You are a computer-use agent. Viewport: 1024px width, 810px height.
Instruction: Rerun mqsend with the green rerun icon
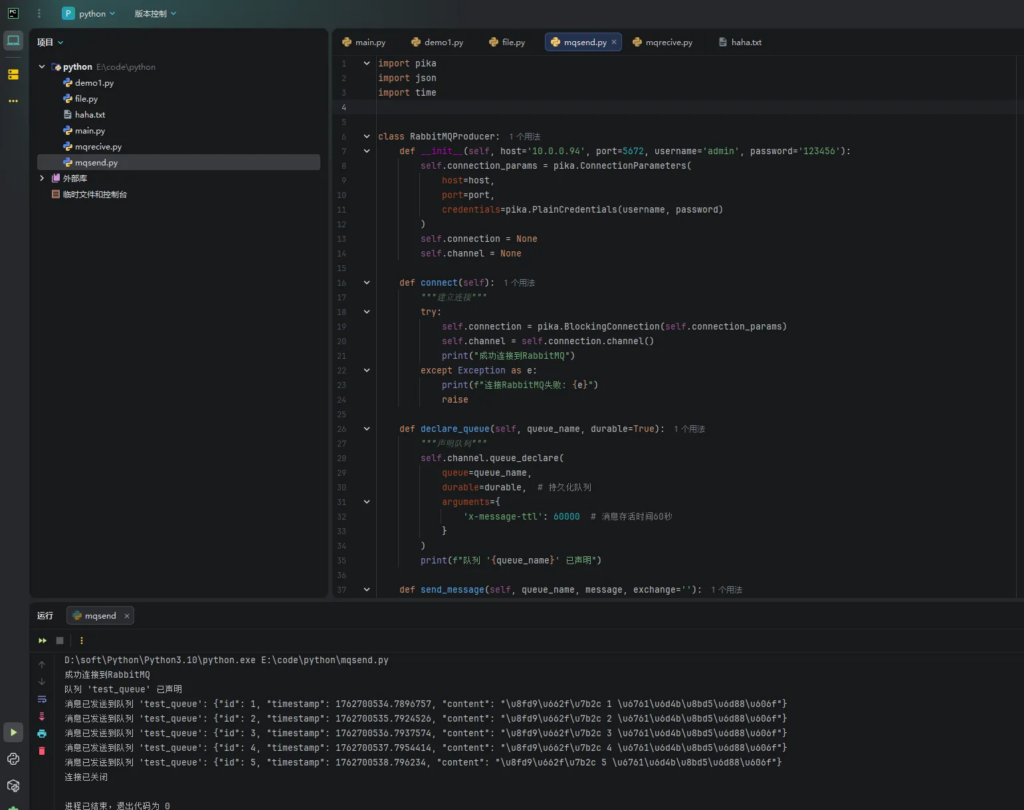click(42, 640)
